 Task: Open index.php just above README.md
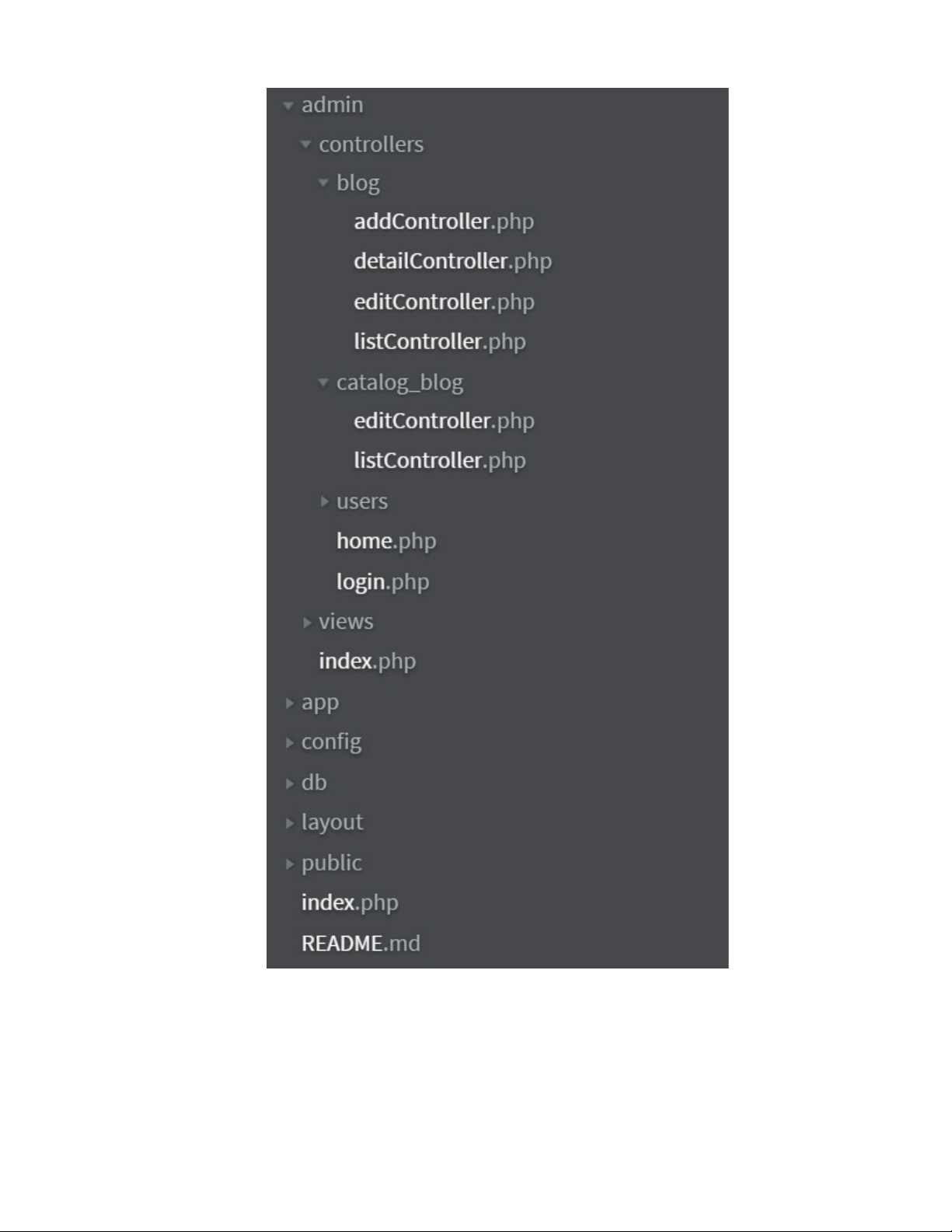click(x=350, y=903)
